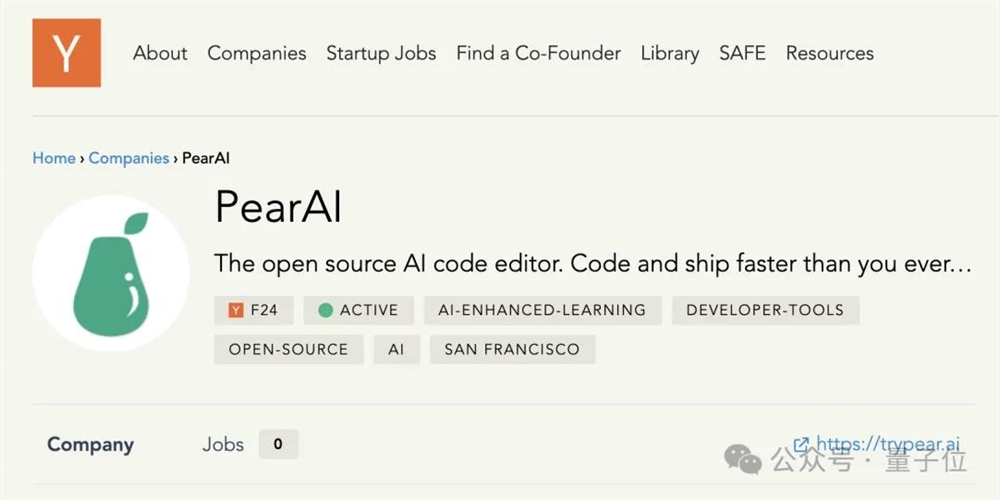Open Startup Jobs page
Image resolution: width=1000 pixels, height=500 pixels.
click(381, 53)
